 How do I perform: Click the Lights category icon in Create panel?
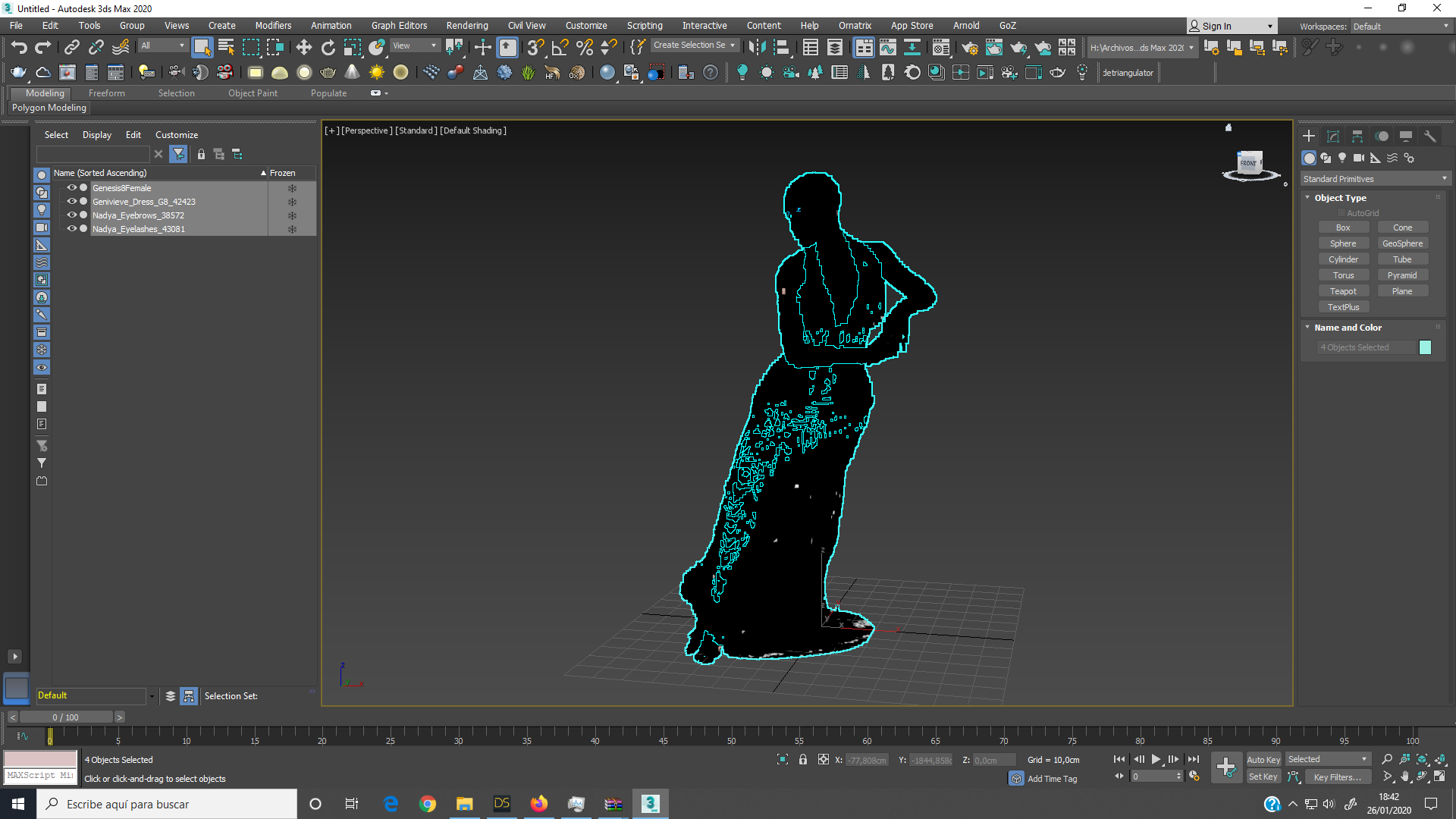pos(1342,158)
